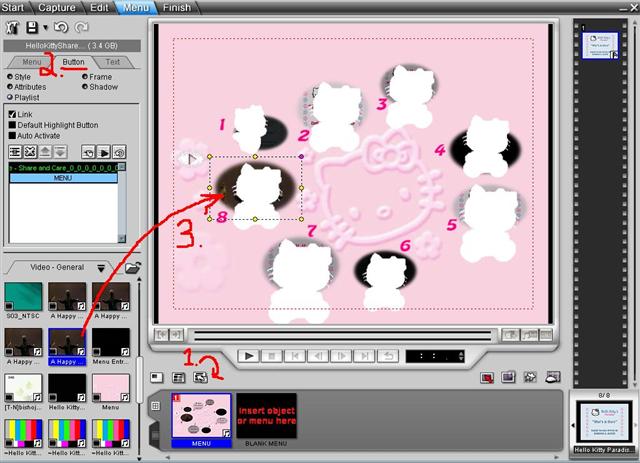Move playlist item up
The image size is (640, 463).
coord(45,152)
